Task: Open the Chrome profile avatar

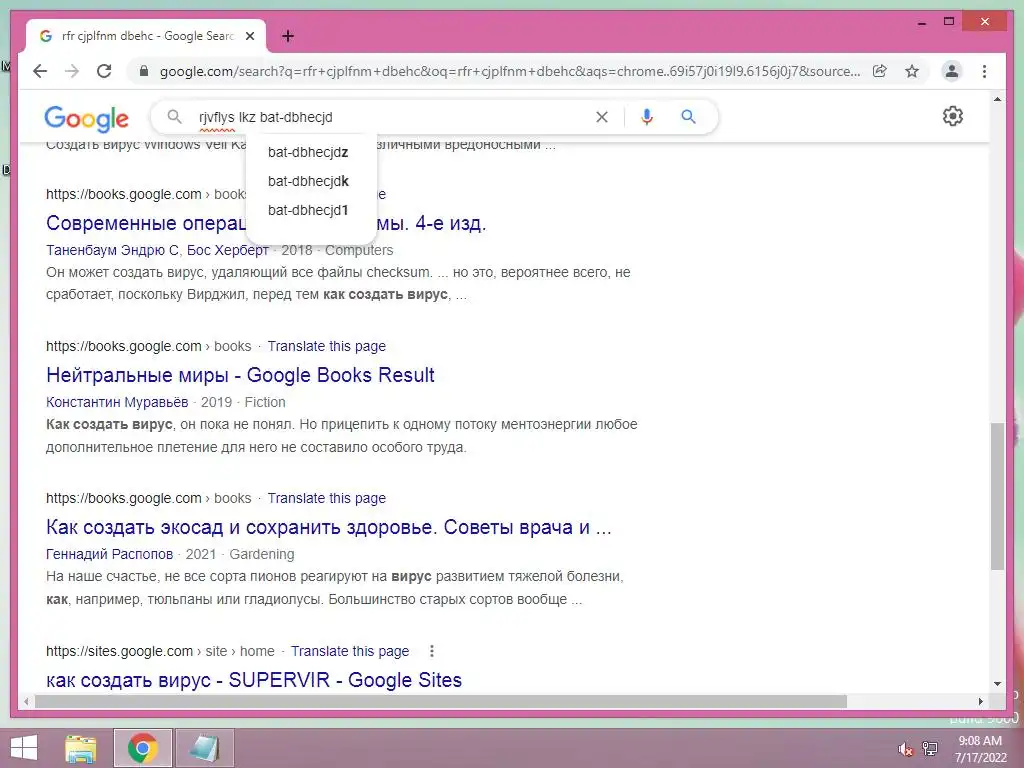Action: tap(952, 71)
